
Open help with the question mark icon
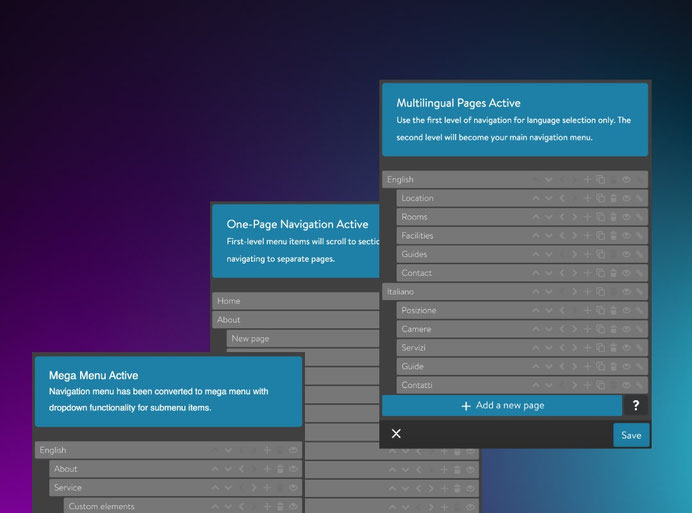point(636,406)
